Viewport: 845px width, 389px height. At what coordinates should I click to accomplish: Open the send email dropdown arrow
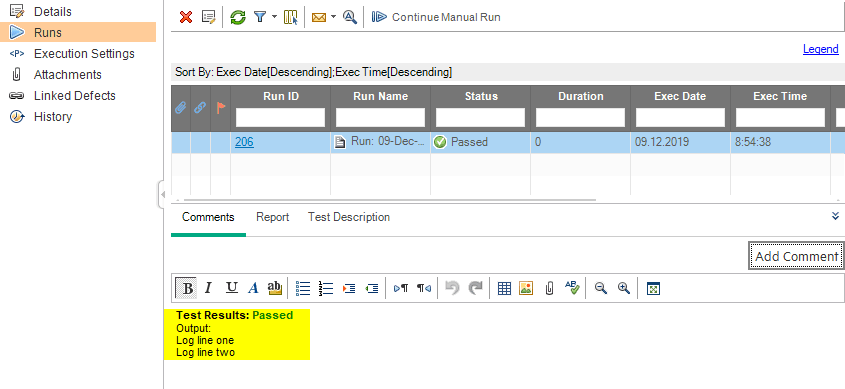(x=333, y=17)
